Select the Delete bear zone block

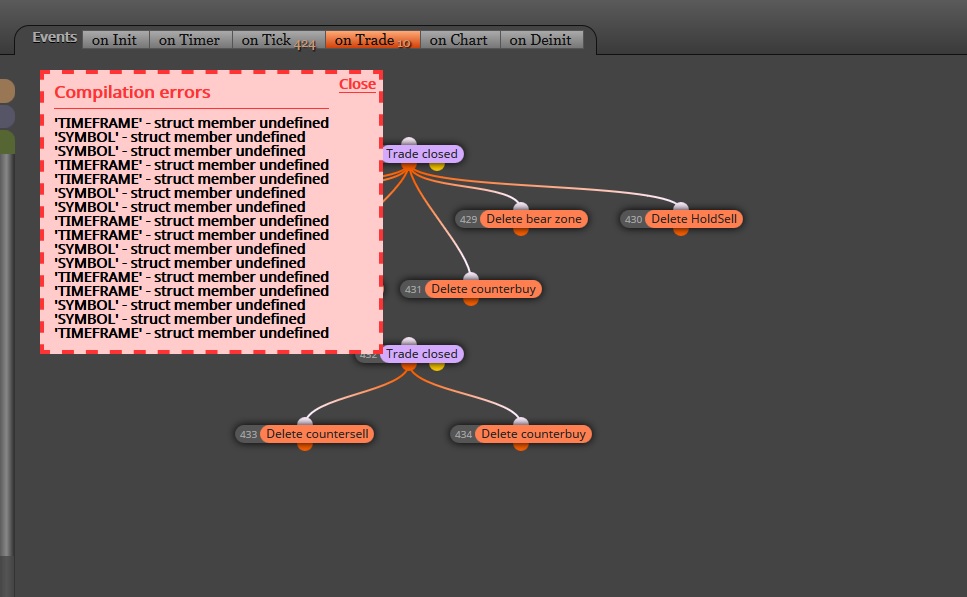[533, 219]
